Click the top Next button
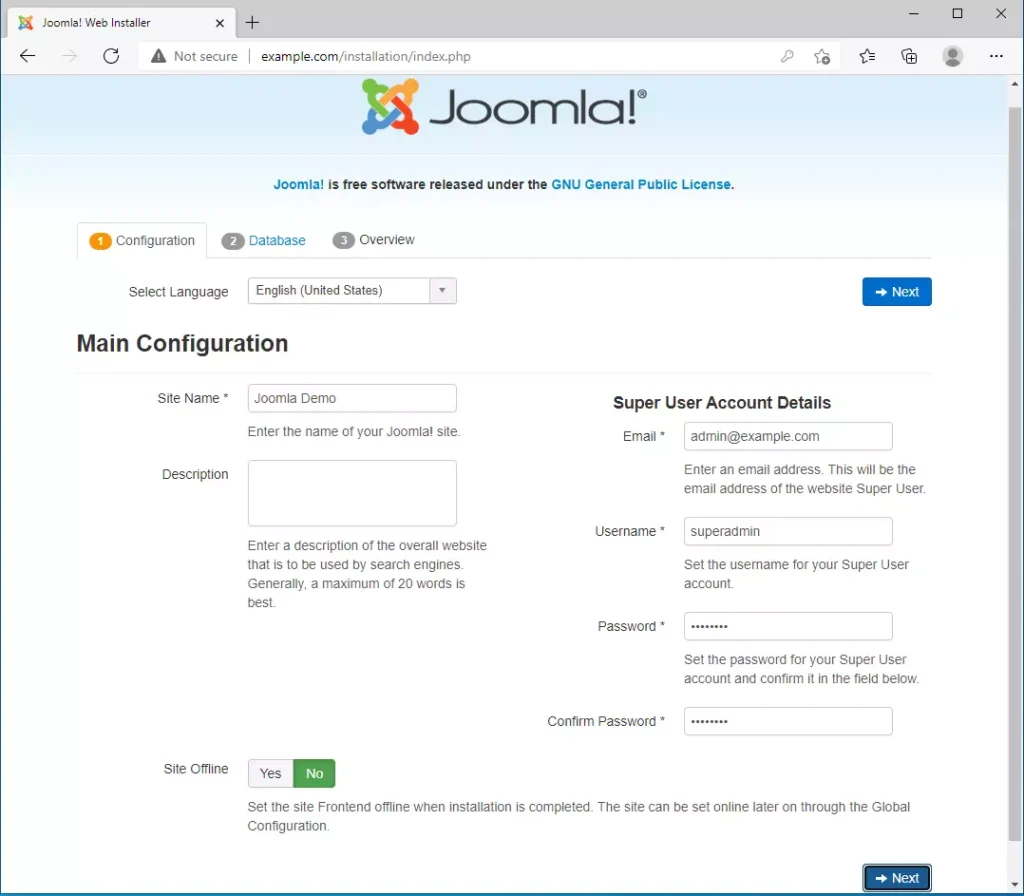Image resolution: width=1024 pixels, height=896 pixels. 897,291
